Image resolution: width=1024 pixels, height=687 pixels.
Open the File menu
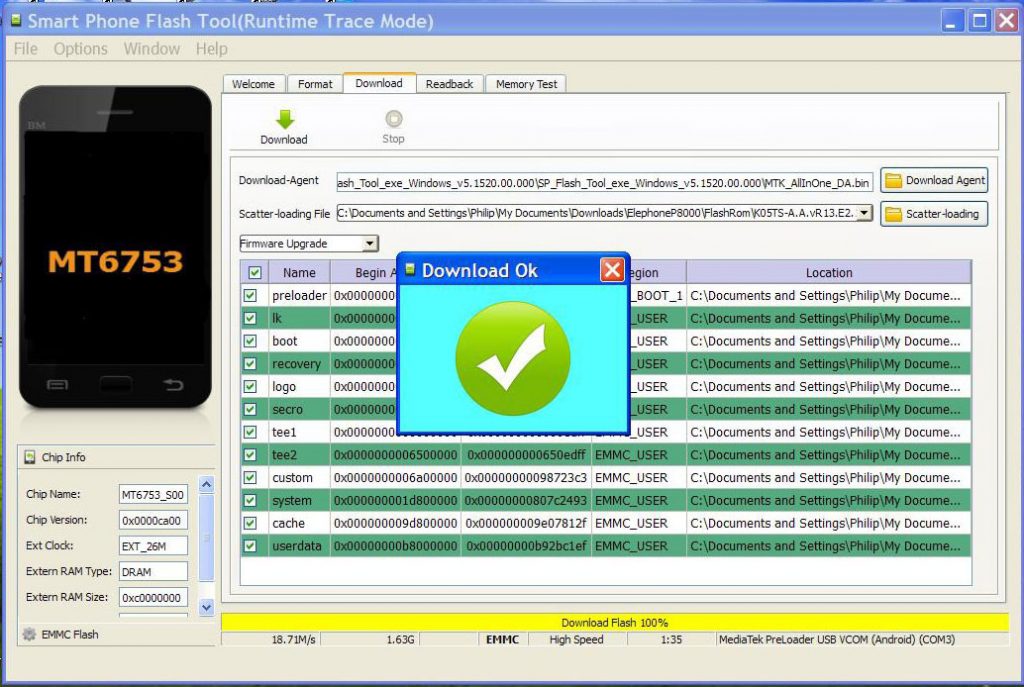[25, 49]
